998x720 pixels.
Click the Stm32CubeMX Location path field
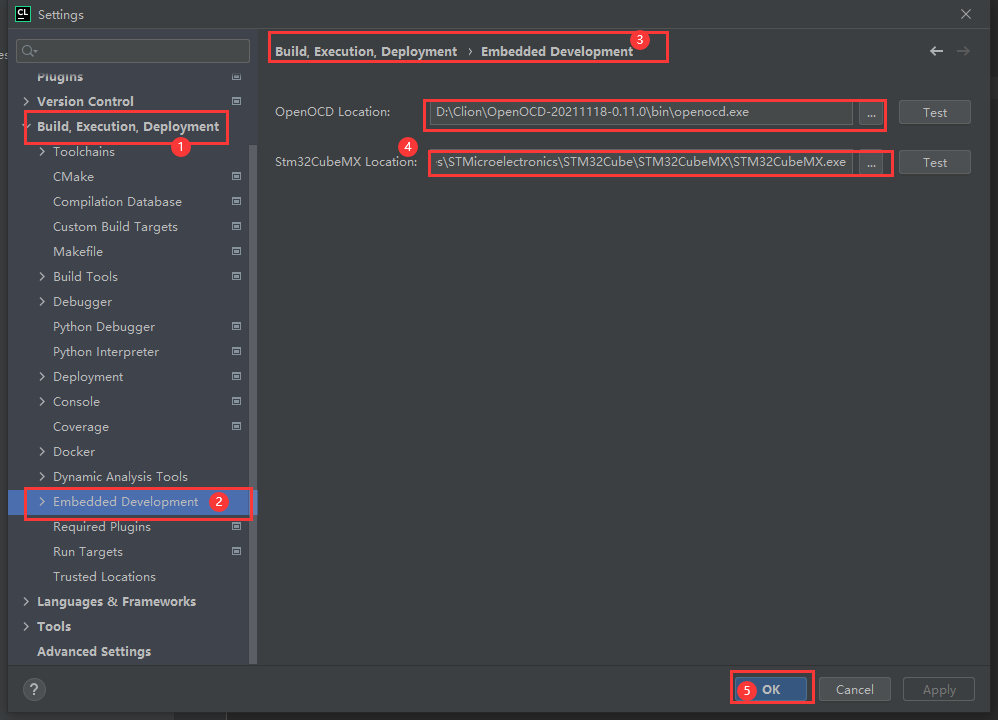tap(641, 162)
